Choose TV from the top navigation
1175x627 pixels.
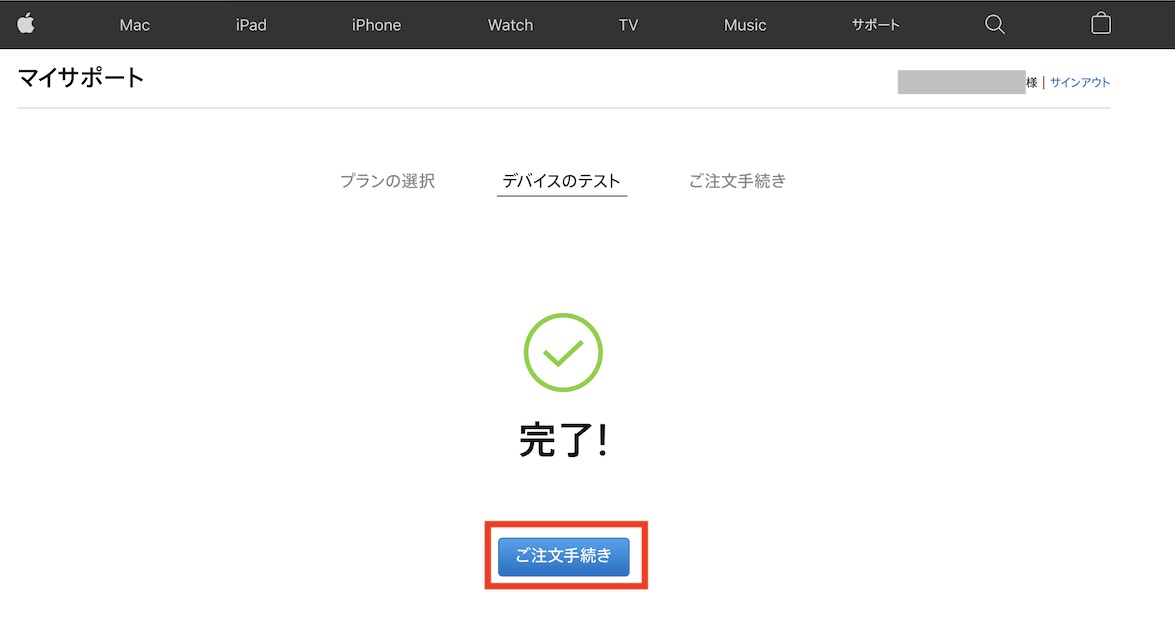pos(628,25)
